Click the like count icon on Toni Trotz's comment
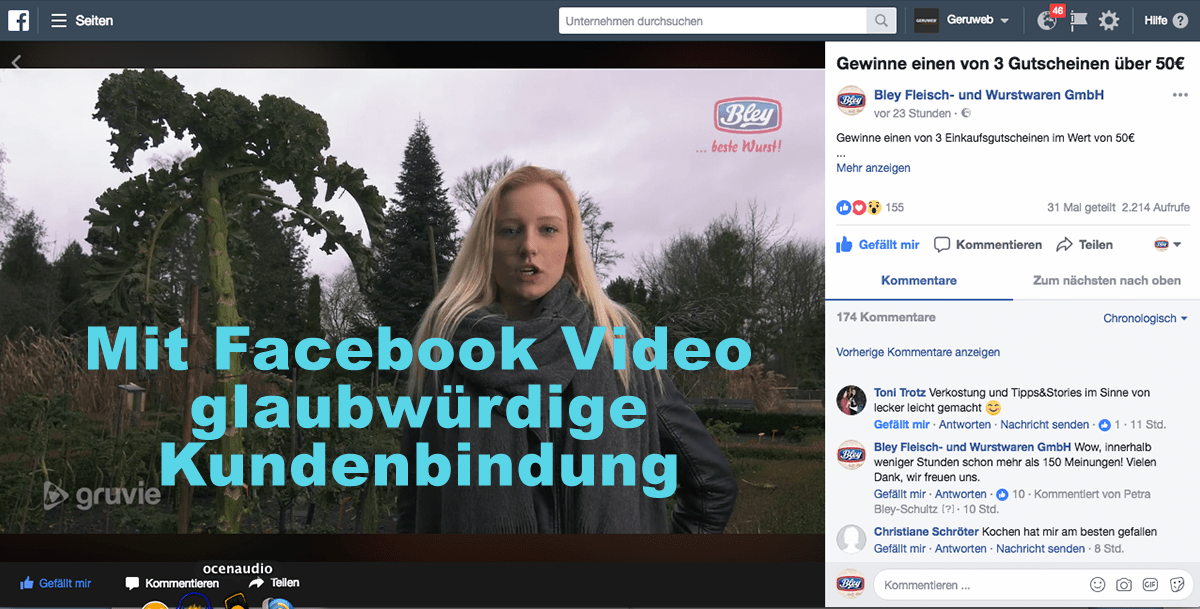 point(1105,425)
